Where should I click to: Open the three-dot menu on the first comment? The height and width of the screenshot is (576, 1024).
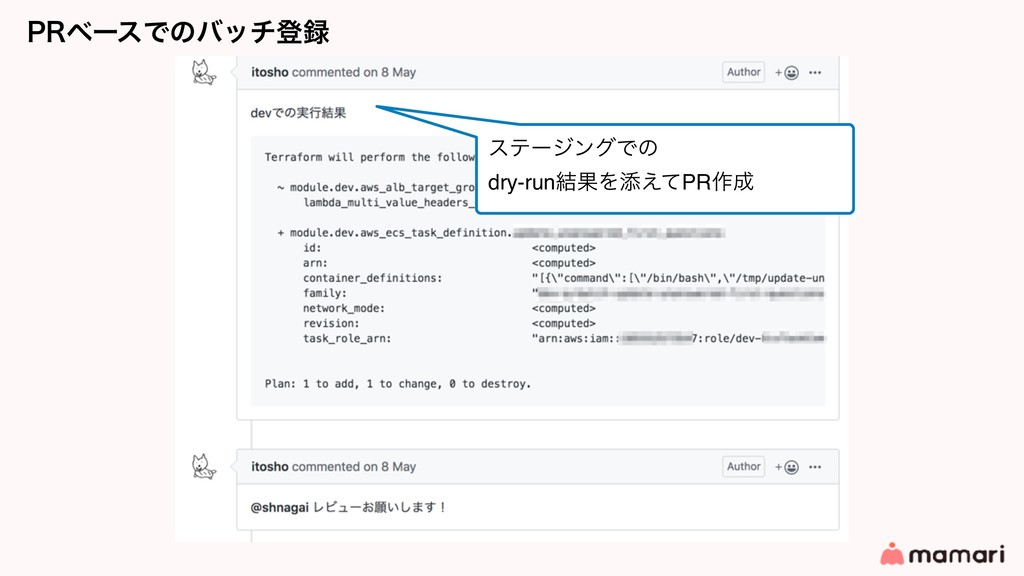tap(818, 72)
